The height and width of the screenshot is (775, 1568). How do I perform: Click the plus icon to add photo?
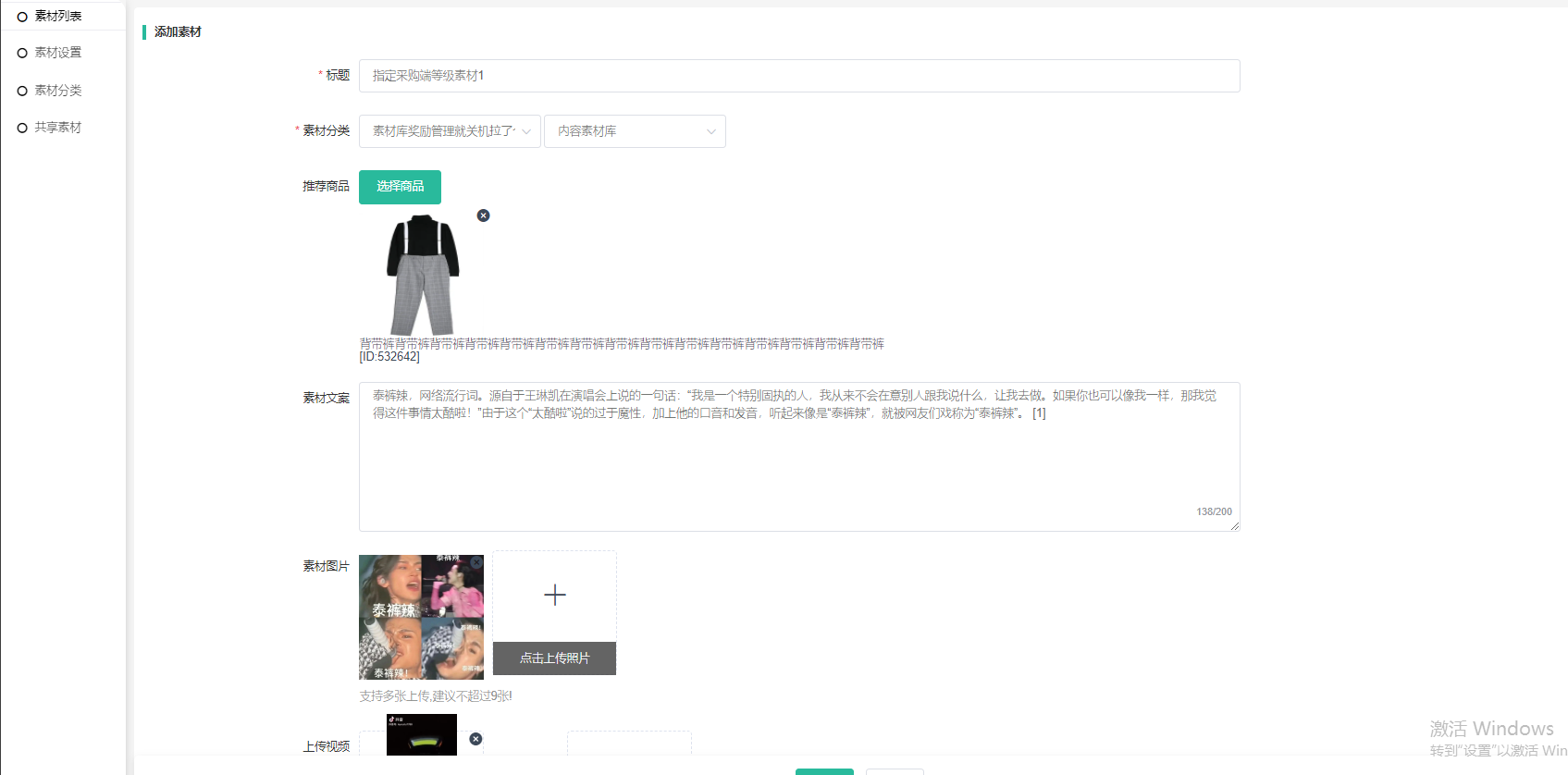554,595
